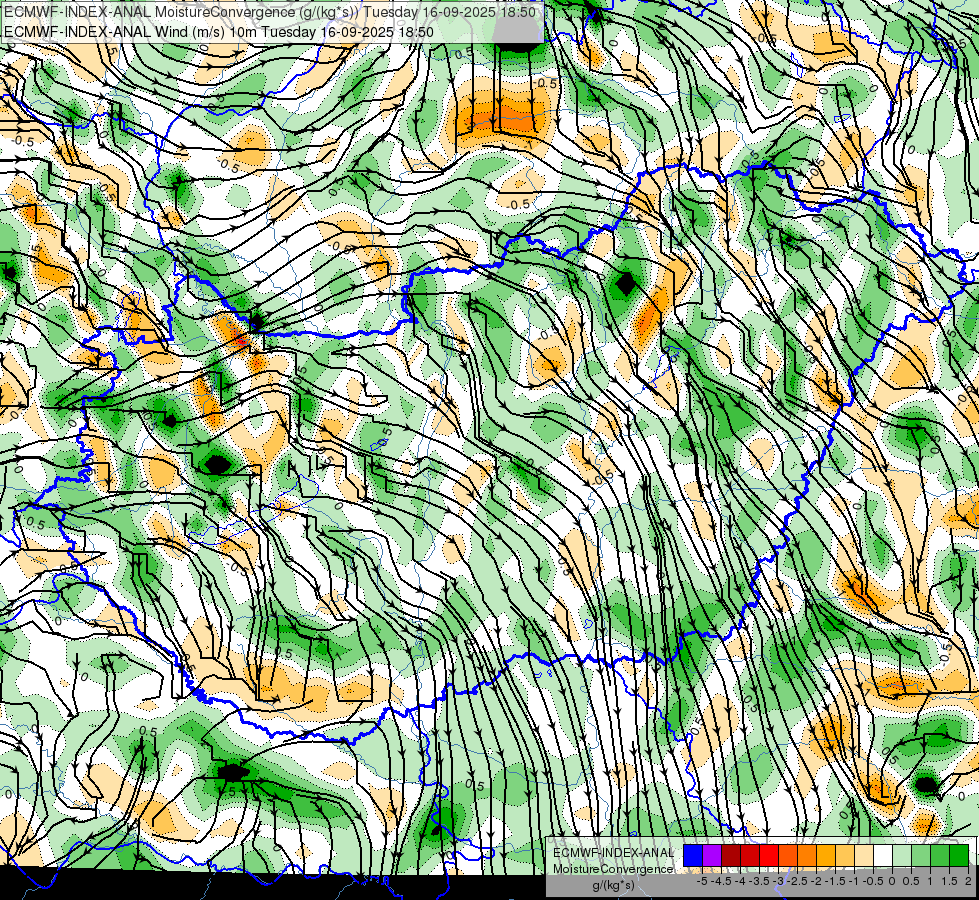This screenshot has width=979, height=900.
Task: Click the MoistureConvergence title line at top
Action: click(x=270, y=12)
